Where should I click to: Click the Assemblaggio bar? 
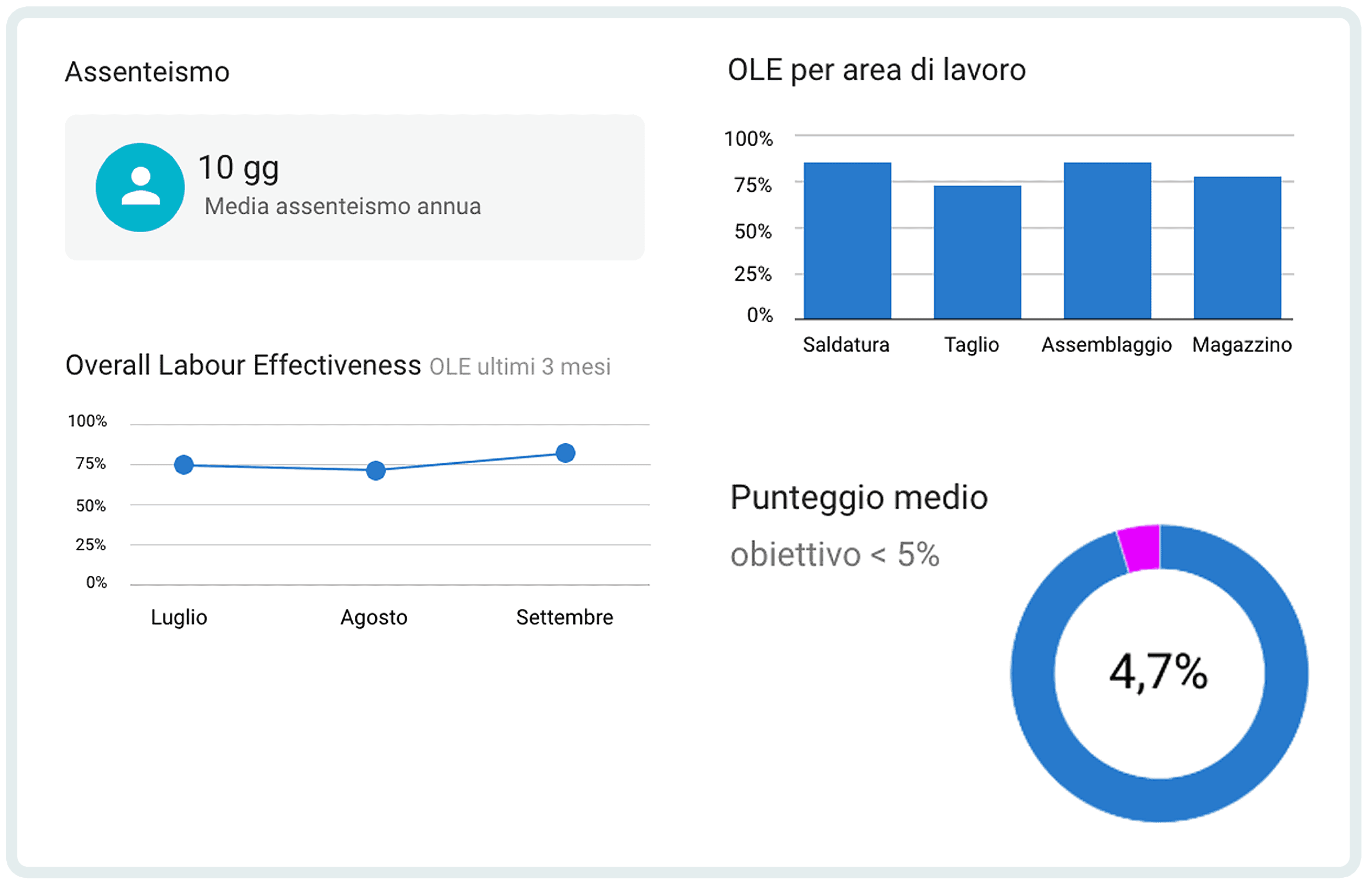click(1108, 241)
